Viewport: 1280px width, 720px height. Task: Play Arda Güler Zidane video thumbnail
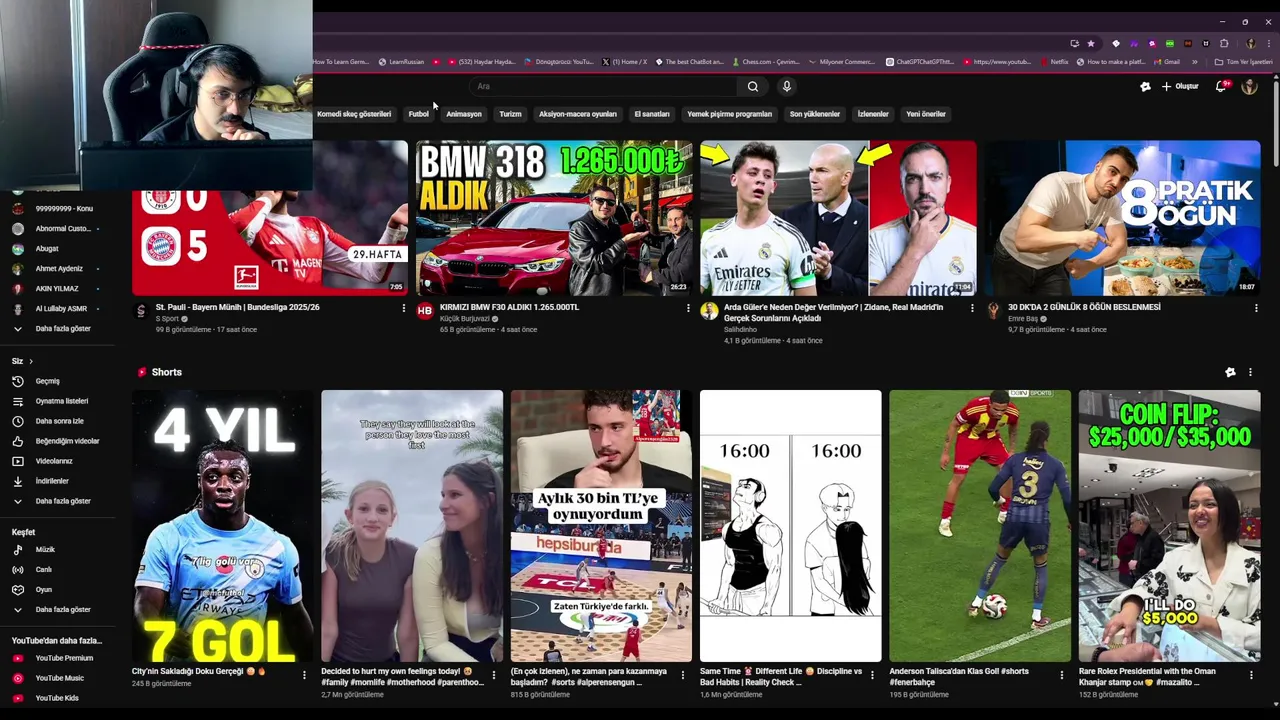(838, 218)
